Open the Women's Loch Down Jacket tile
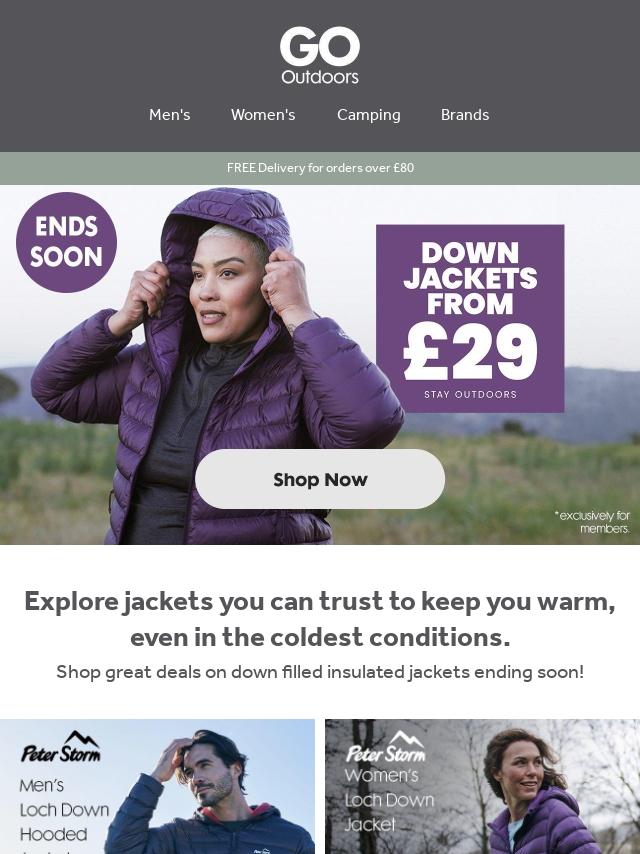640x854 pixels. click(x=483, y=786)
